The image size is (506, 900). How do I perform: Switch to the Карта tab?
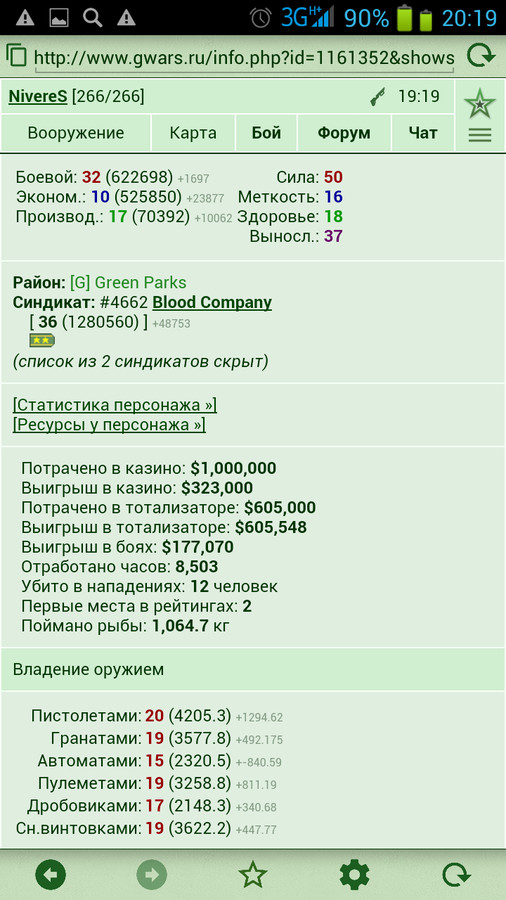(193, 133)
